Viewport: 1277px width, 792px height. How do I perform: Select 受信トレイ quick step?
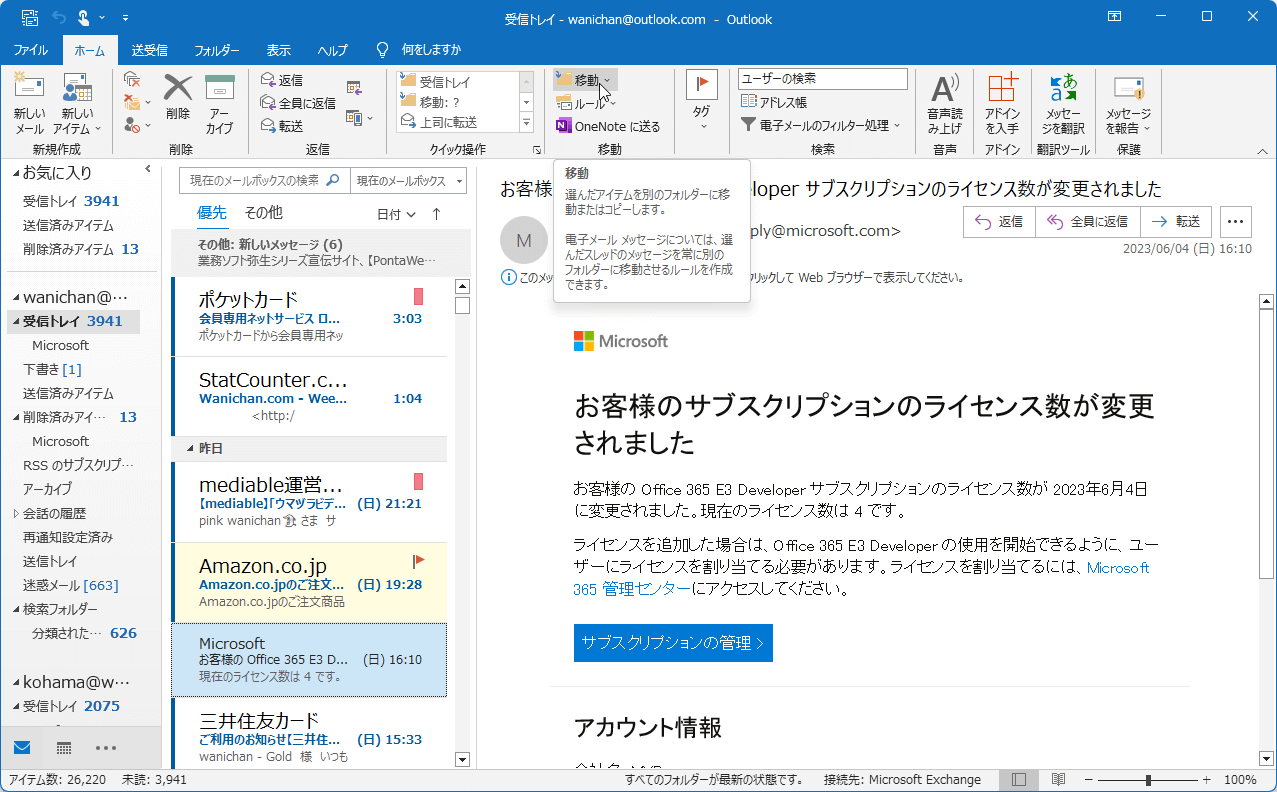[457, 82]
